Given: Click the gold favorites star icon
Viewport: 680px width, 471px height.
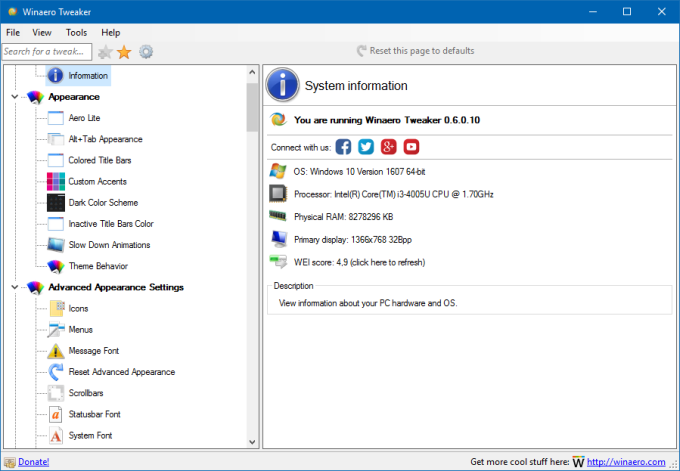Looking at the screenshot, I should point(124,51).
